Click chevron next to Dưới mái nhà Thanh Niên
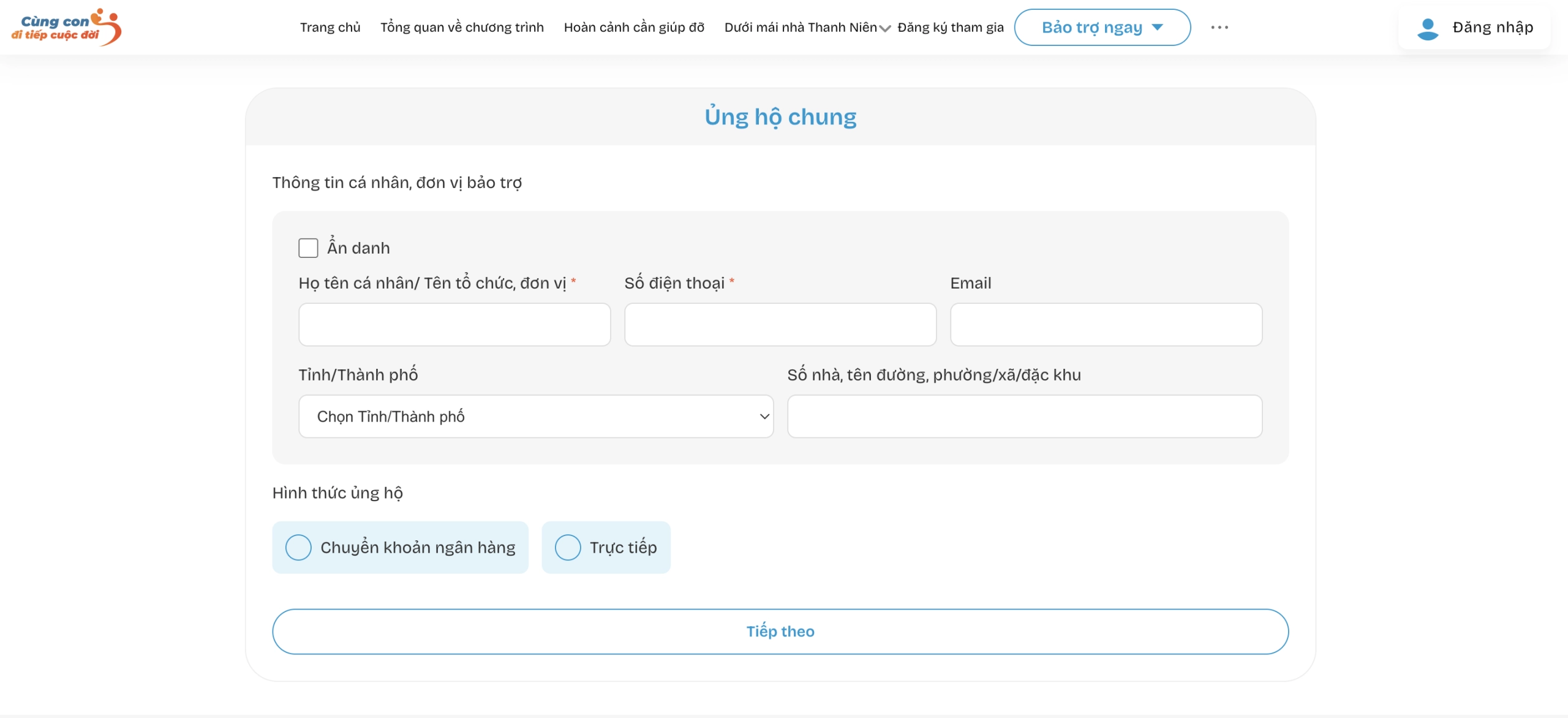The image size is (1568, 718). pos(885,28)
